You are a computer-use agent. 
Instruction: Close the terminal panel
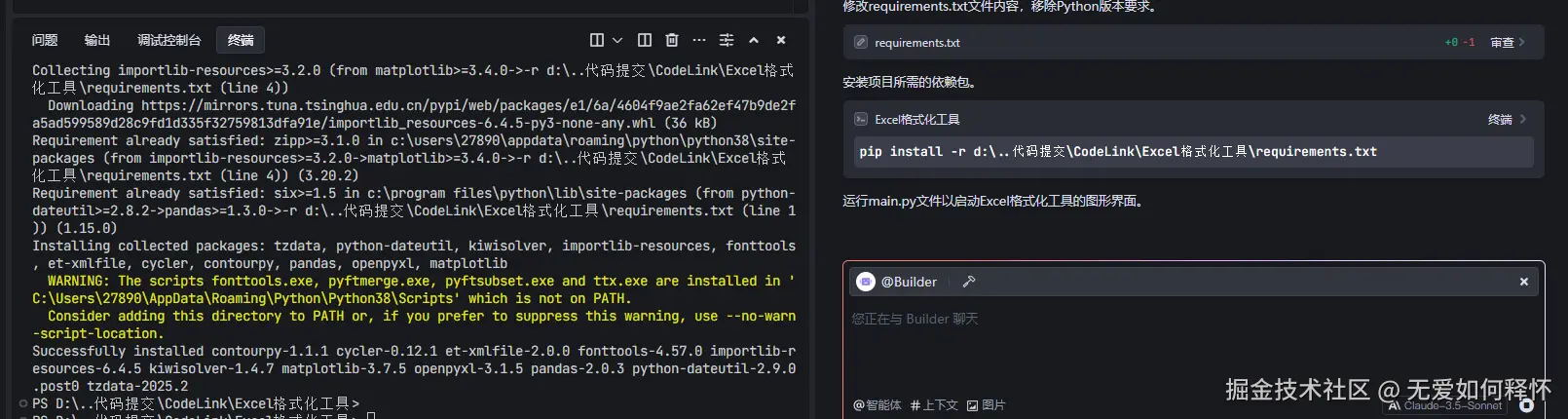pyautogui.click(x=781, y=40)
